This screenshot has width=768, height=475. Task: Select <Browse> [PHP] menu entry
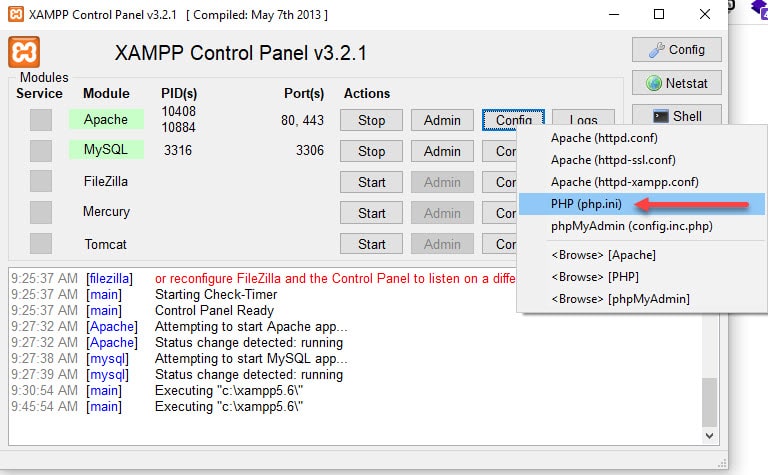[642, 277]
